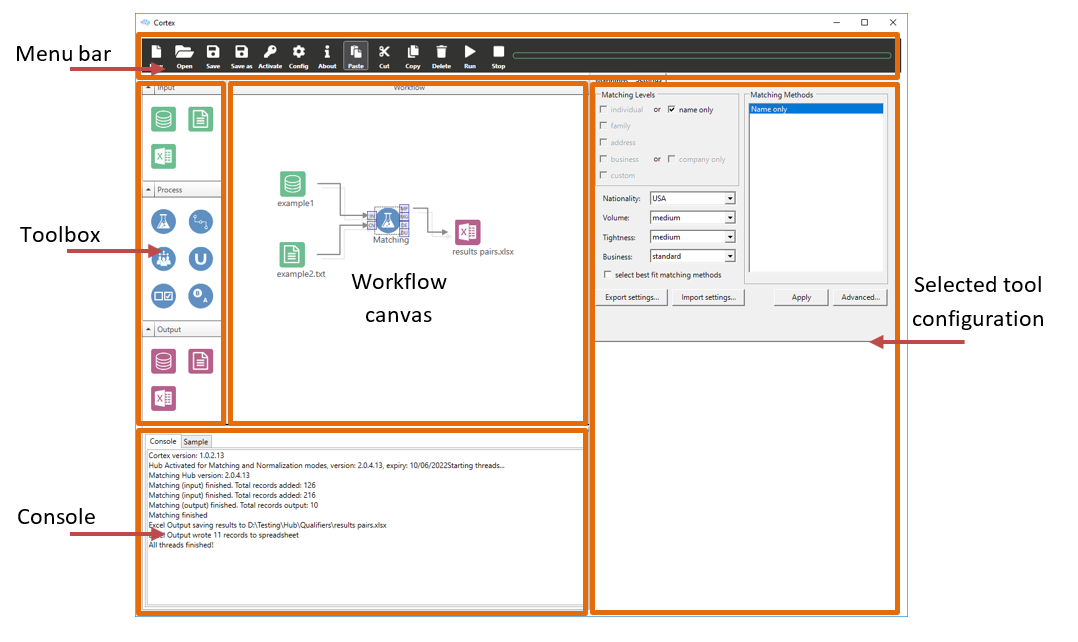Pick the U-shaped process tool in the toolbox
This screenshot has height=642, width=1078.
click(x=201, y=258)
